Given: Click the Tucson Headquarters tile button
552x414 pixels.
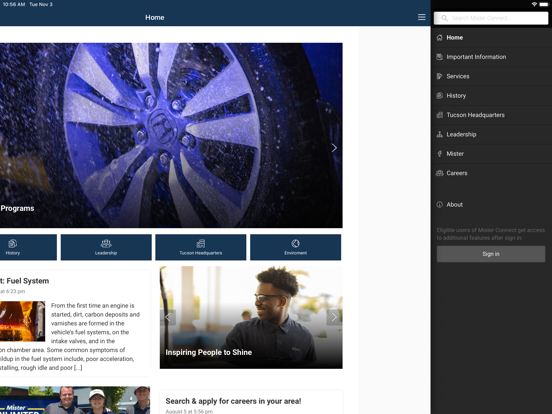Looking at the screenshot, I should 201,247.
